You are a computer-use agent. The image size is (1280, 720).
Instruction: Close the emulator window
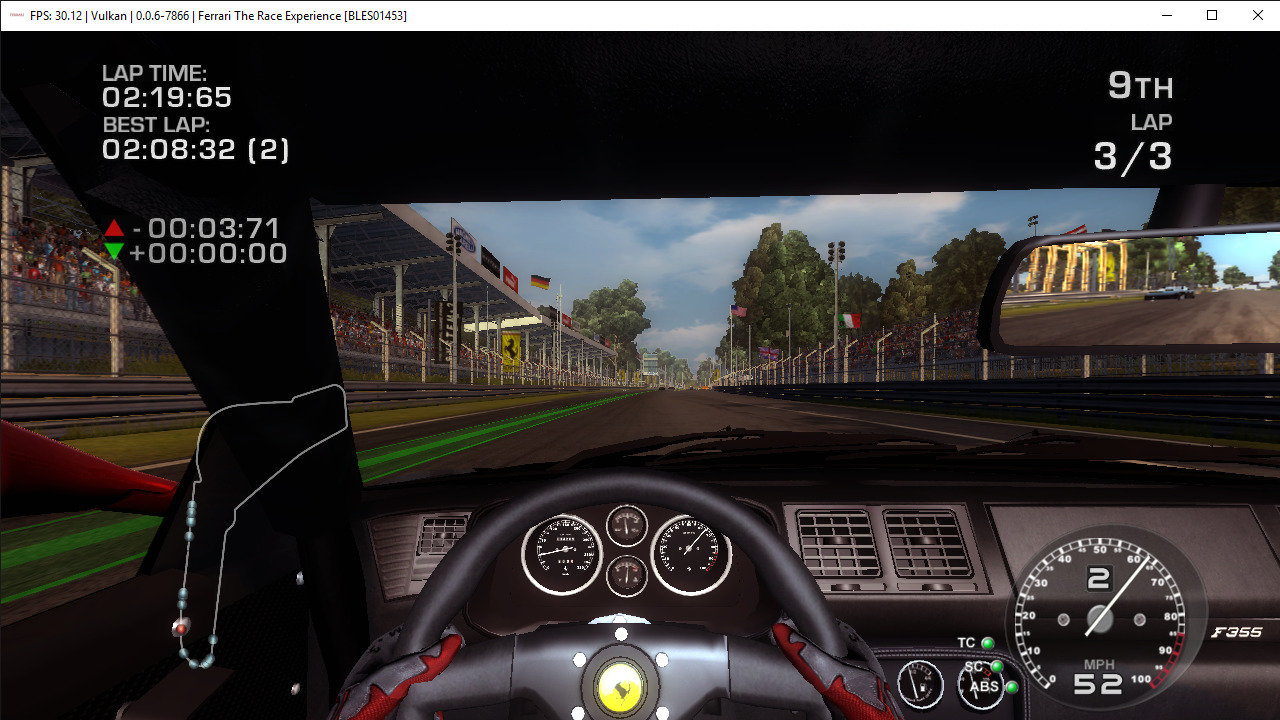(1258, 15)
